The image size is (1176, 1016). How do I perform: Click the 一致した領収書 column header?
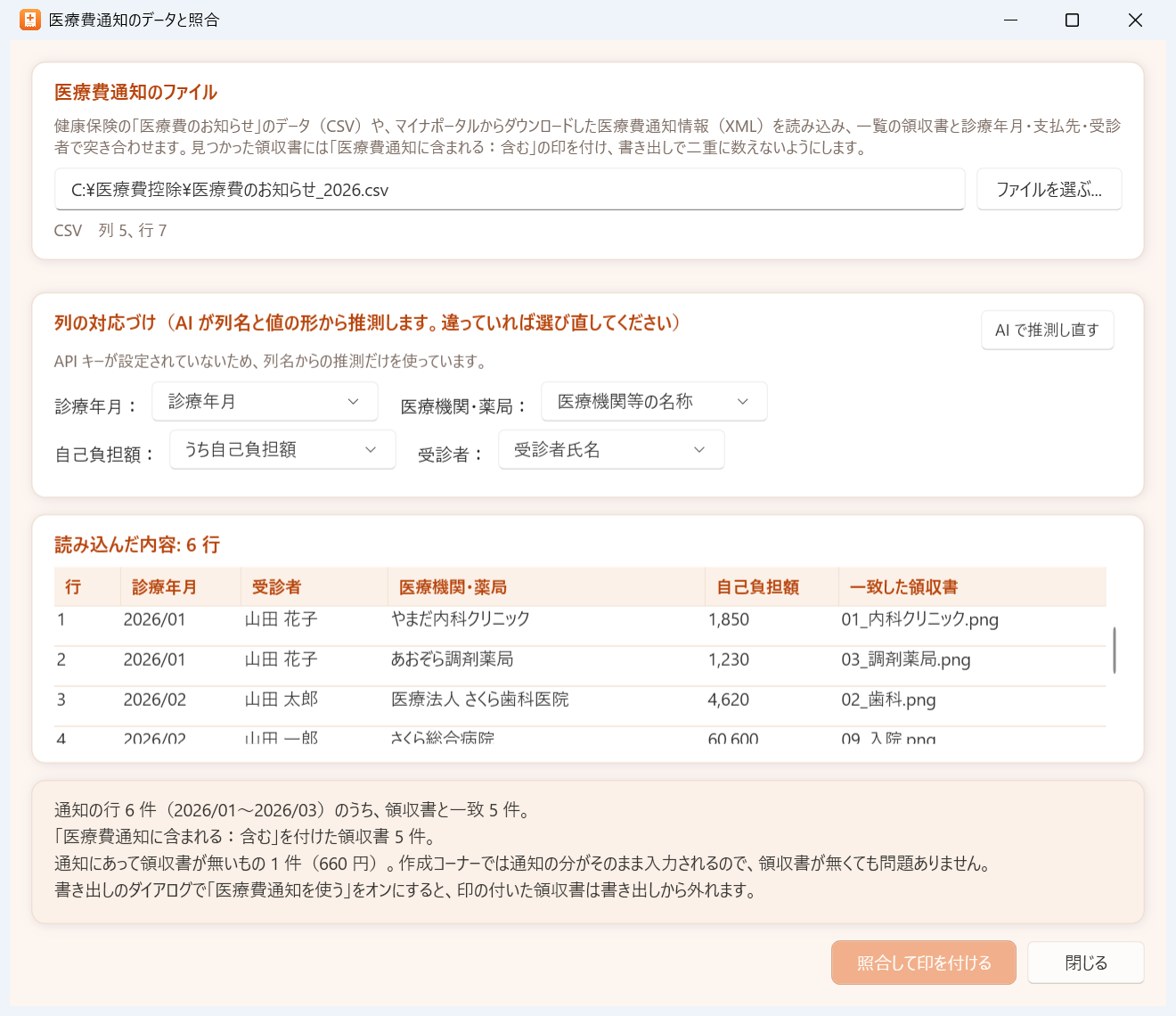(x=972, y=587)
